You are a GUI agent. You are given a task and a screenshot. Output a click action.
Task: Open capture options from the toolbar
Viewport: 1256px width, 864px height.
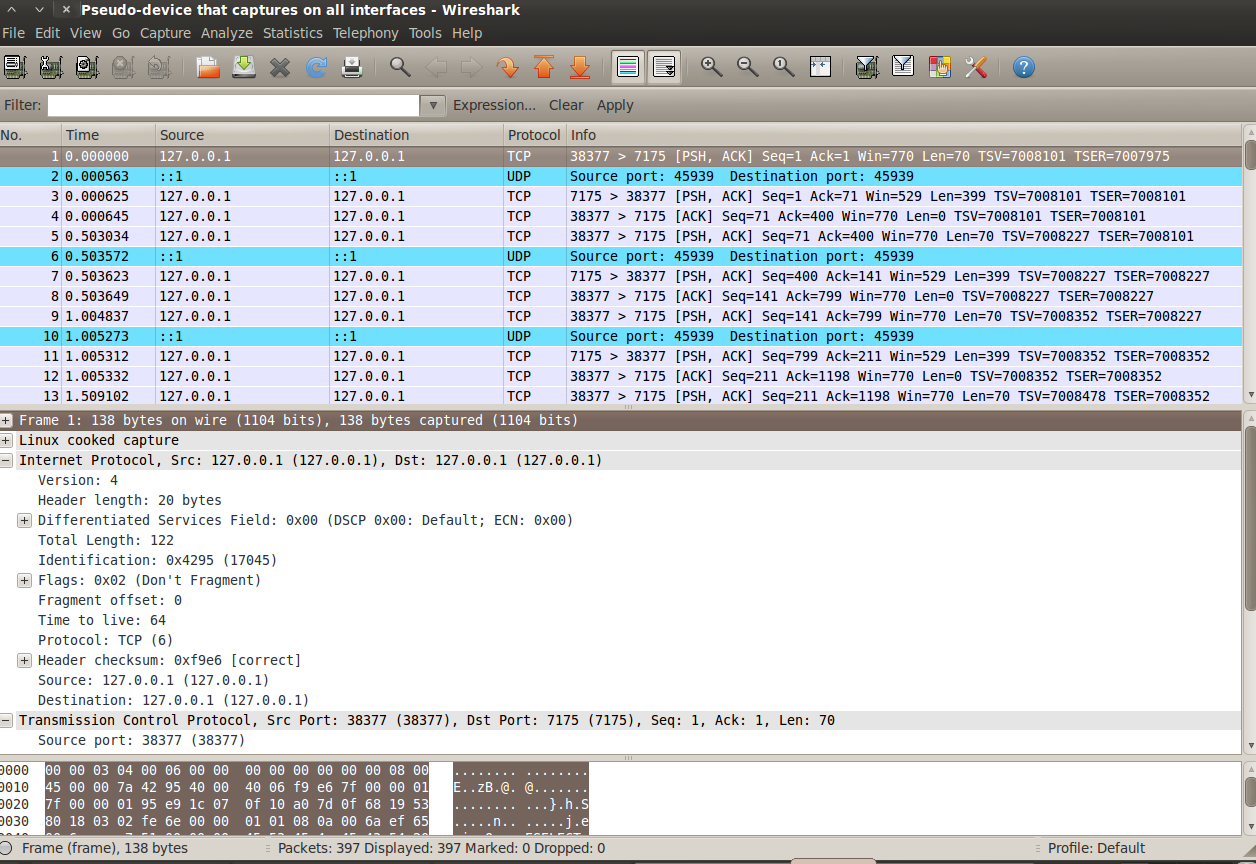(x=51, y=67)
